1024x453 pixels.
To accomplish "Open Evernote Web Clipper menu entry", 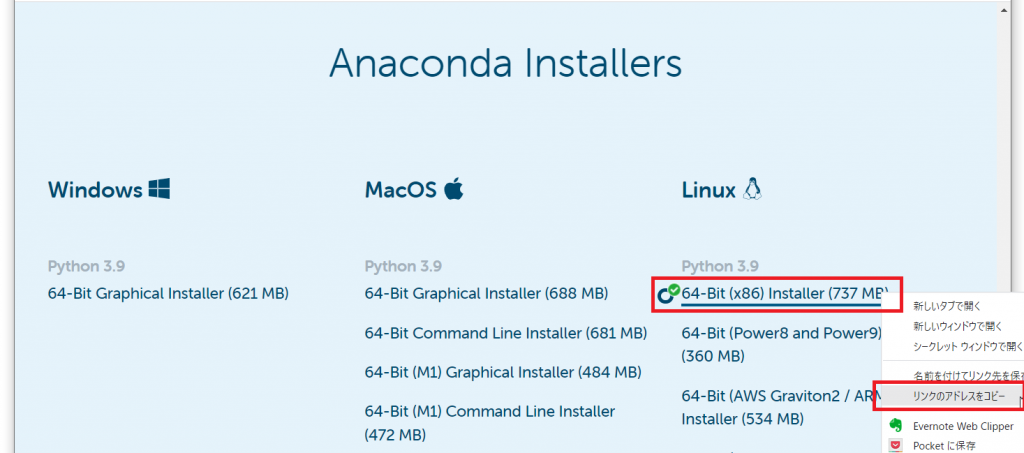I will coord(962,426).
